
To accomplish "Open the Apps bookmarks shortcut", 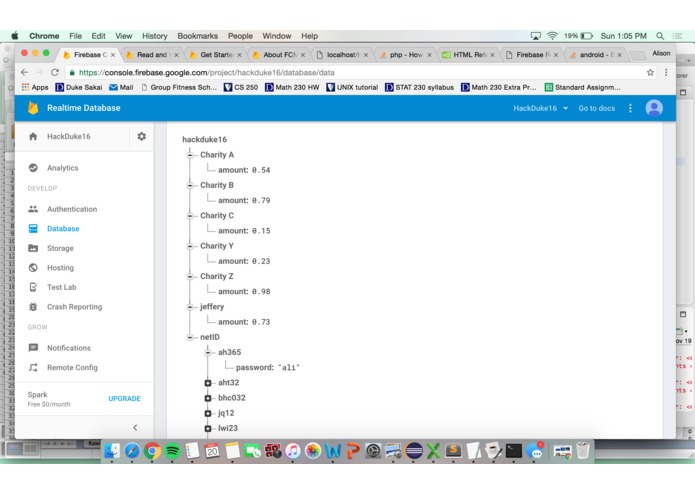I will (35, 87).
